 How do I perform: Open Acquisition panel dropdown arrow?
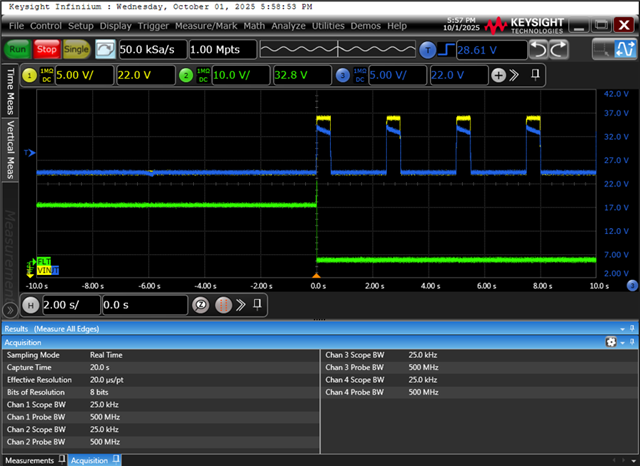tap(622, 343)
